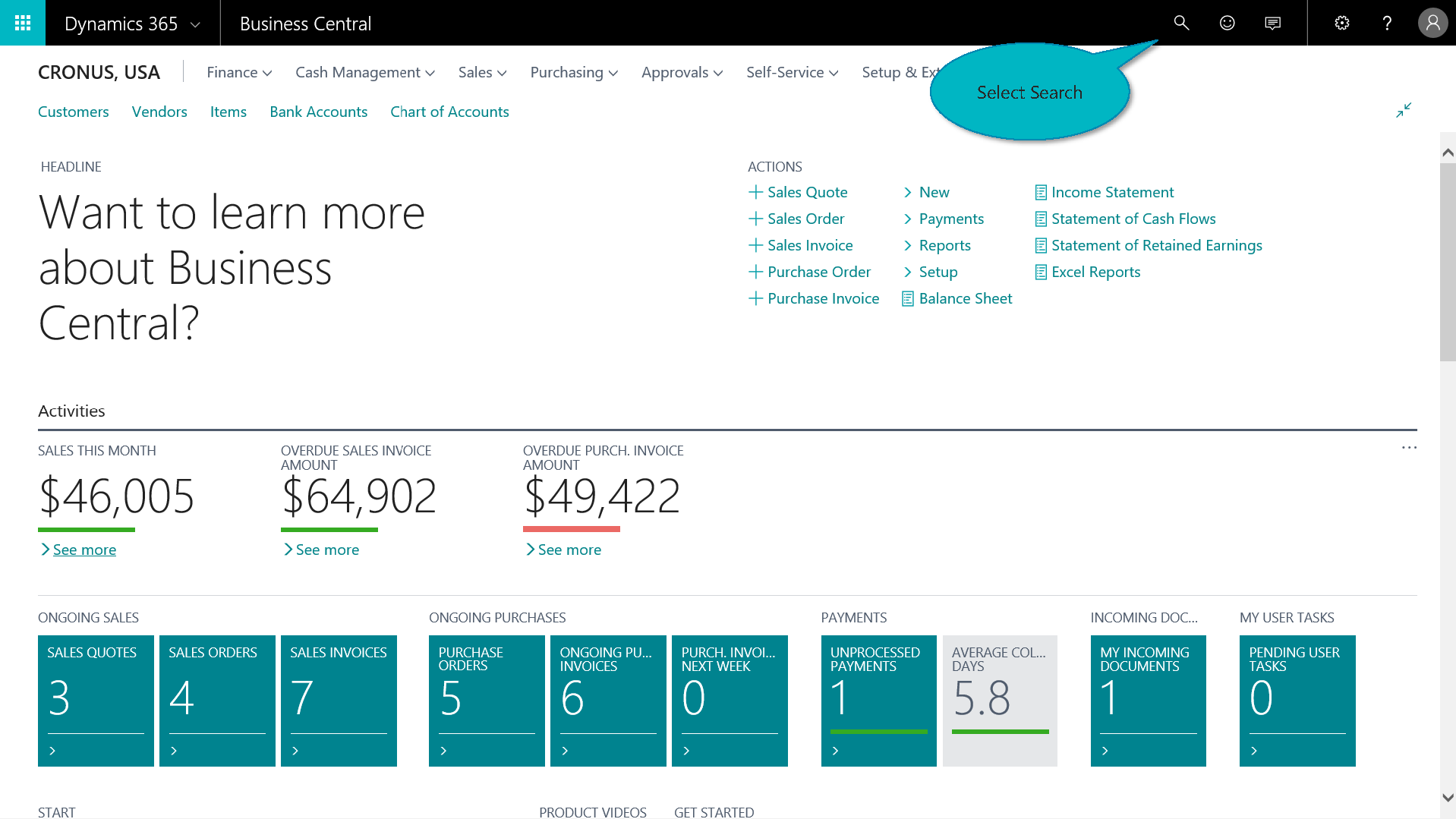Collapse the page with the arrows icon
Viewport: 1456px width, 819px height.
1403,110
